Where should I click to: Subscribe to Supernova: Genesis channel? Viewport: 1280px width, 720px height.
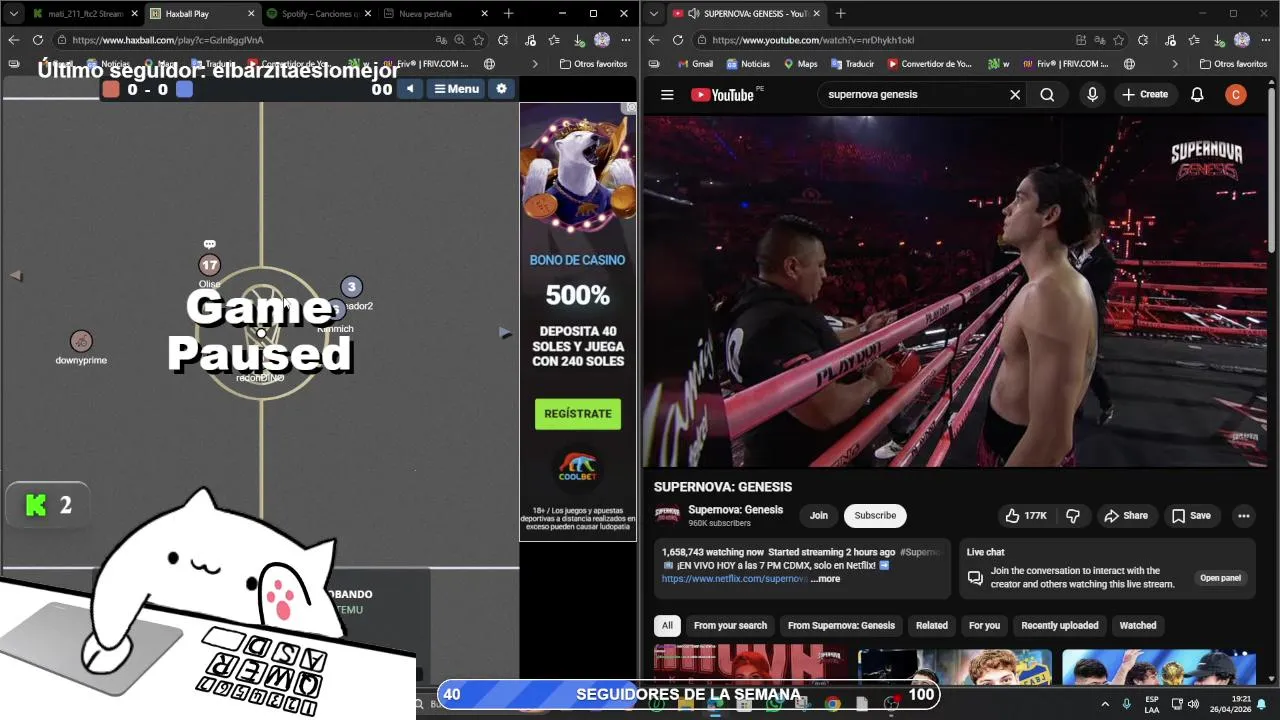pyautogui.click(x=875, y=516)
